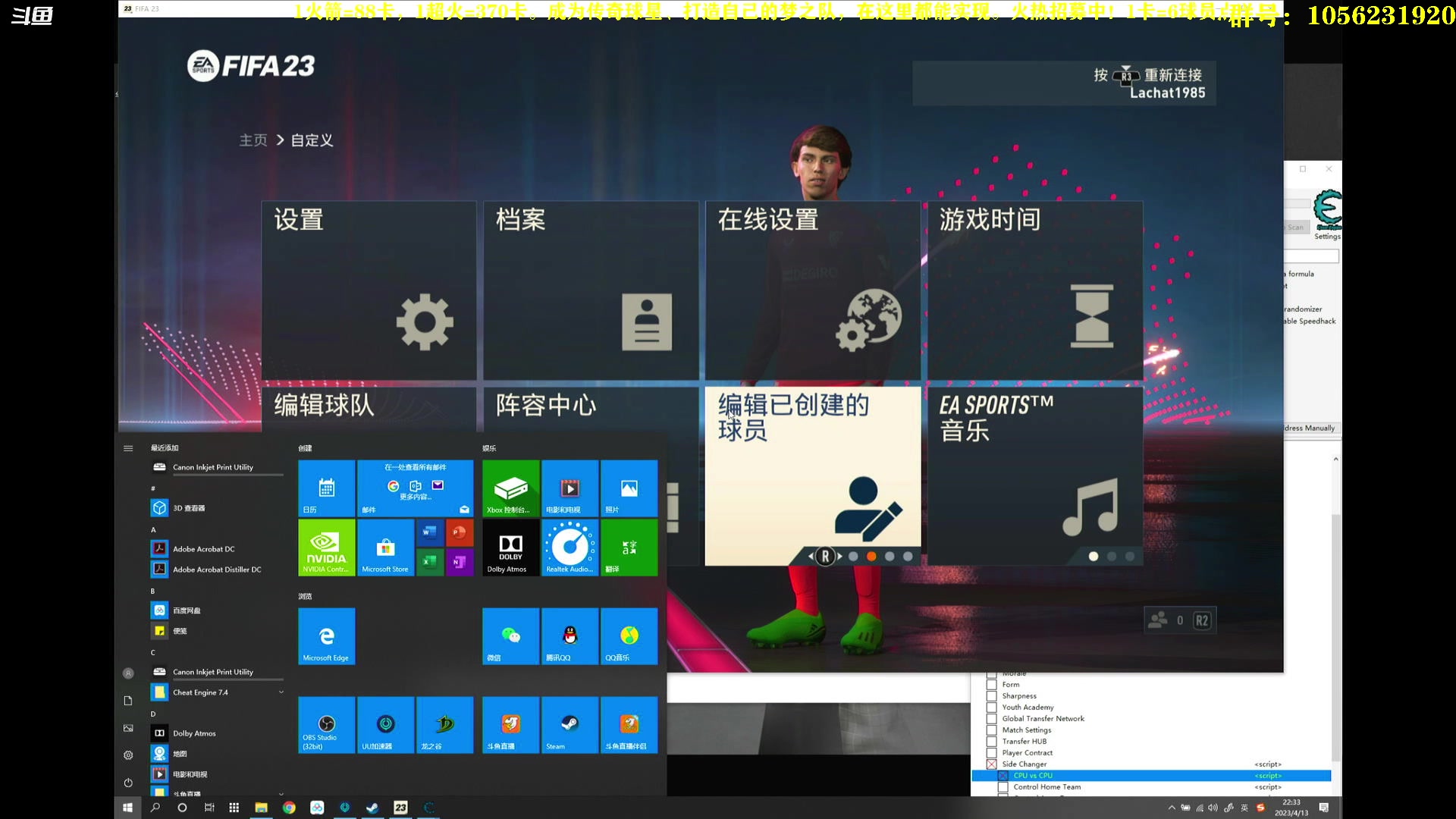This screenshot has width=1456, height=819.
Task: Open Adobe Acrobat Distiller DC
Action: pyautogui.click(x=218, y=569)
